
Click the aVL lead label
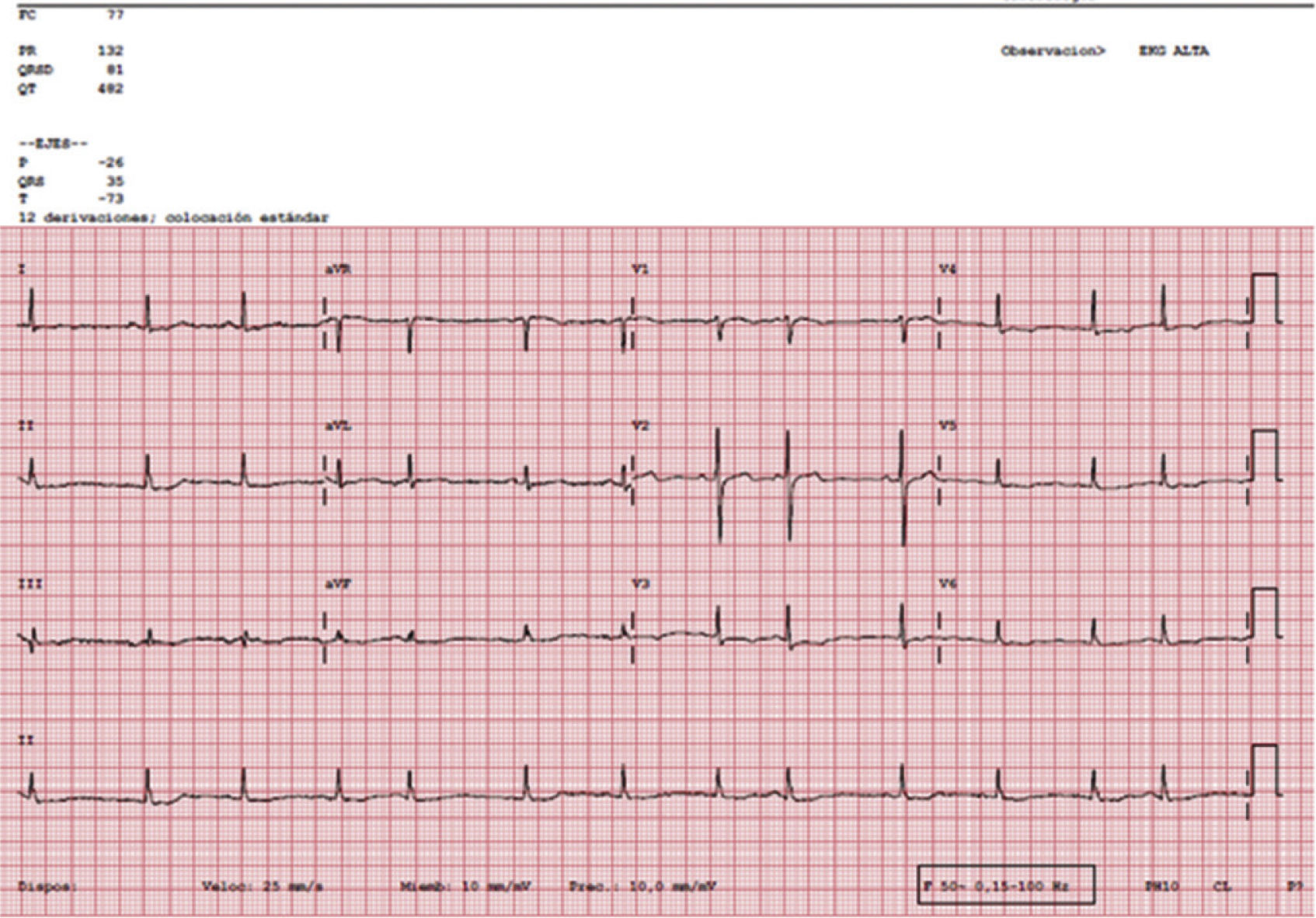(337, 426)
